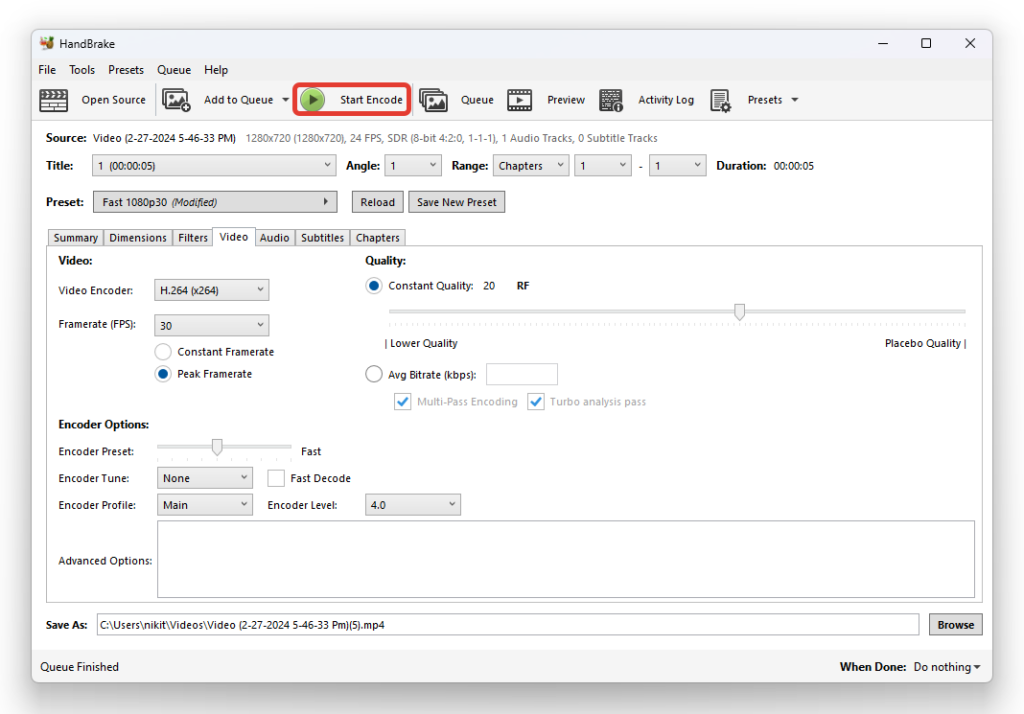Select Constant Quality radio button
This screenshot has height=714, width=1024.
[374, 285]
